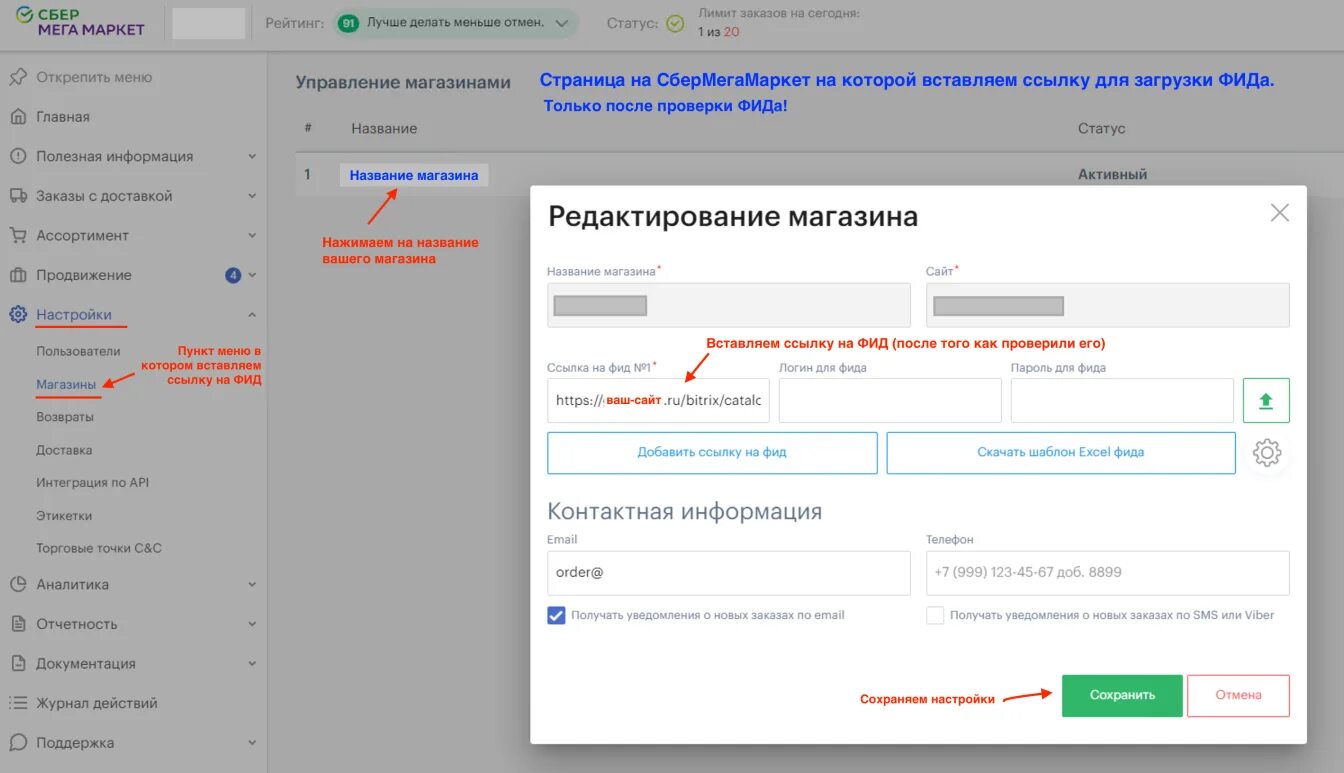Click the document icon next to Отчетность
Viewport: 1344px width, 773px height.
click(17, 624)
